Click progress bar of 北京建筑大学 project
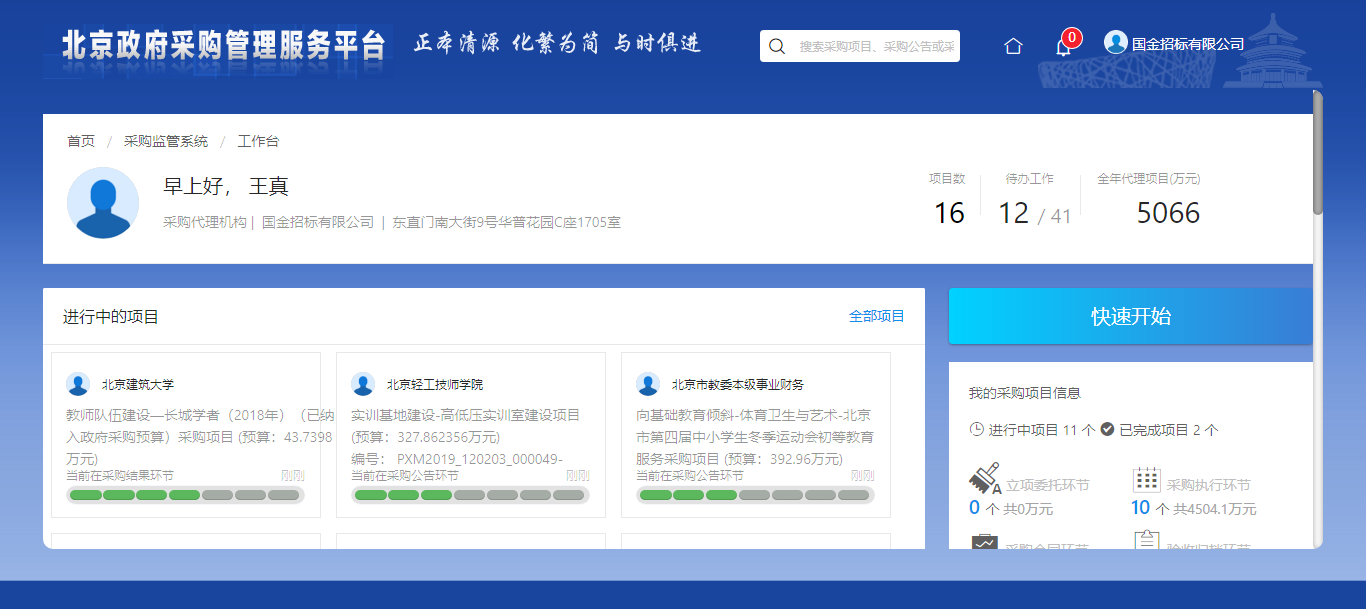The image size is (1366, 609). (185, 495)
